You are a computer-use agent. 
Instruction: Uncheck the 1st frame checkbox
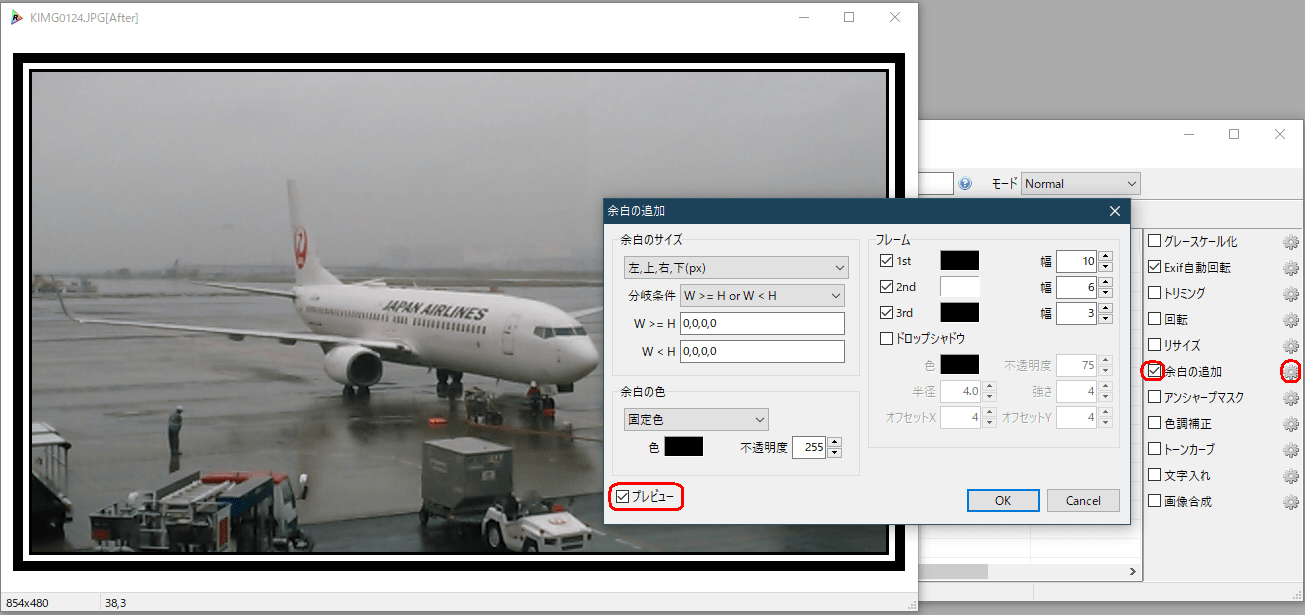[x=886, y=261]
